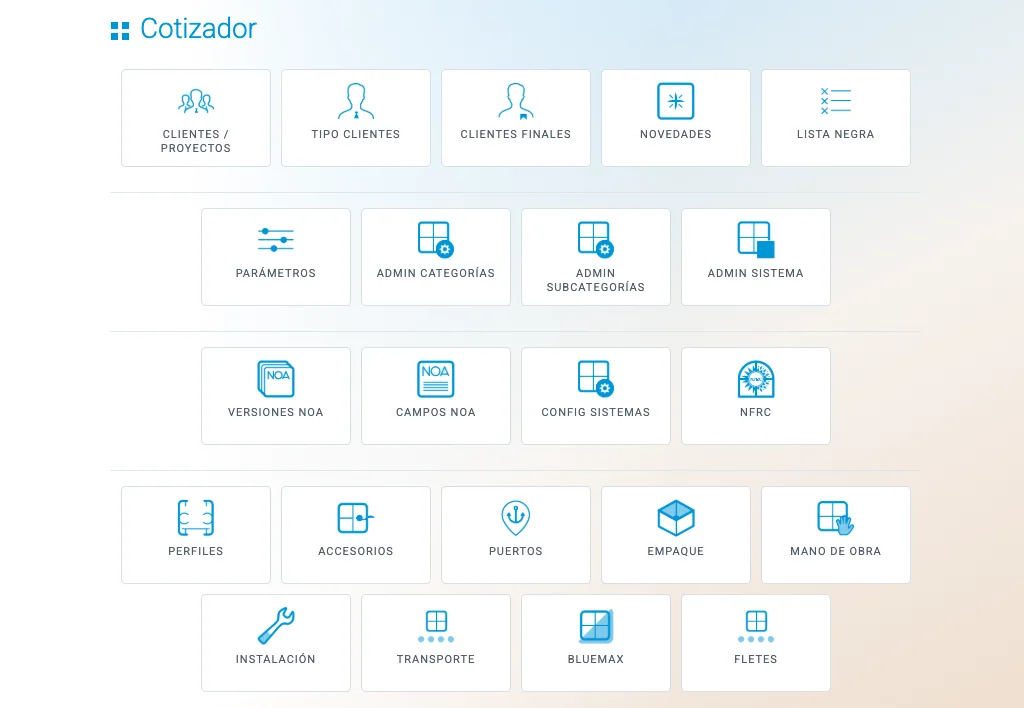Click the Cotizador grid icon in header
1024x708 pixels.
[120, 31]
